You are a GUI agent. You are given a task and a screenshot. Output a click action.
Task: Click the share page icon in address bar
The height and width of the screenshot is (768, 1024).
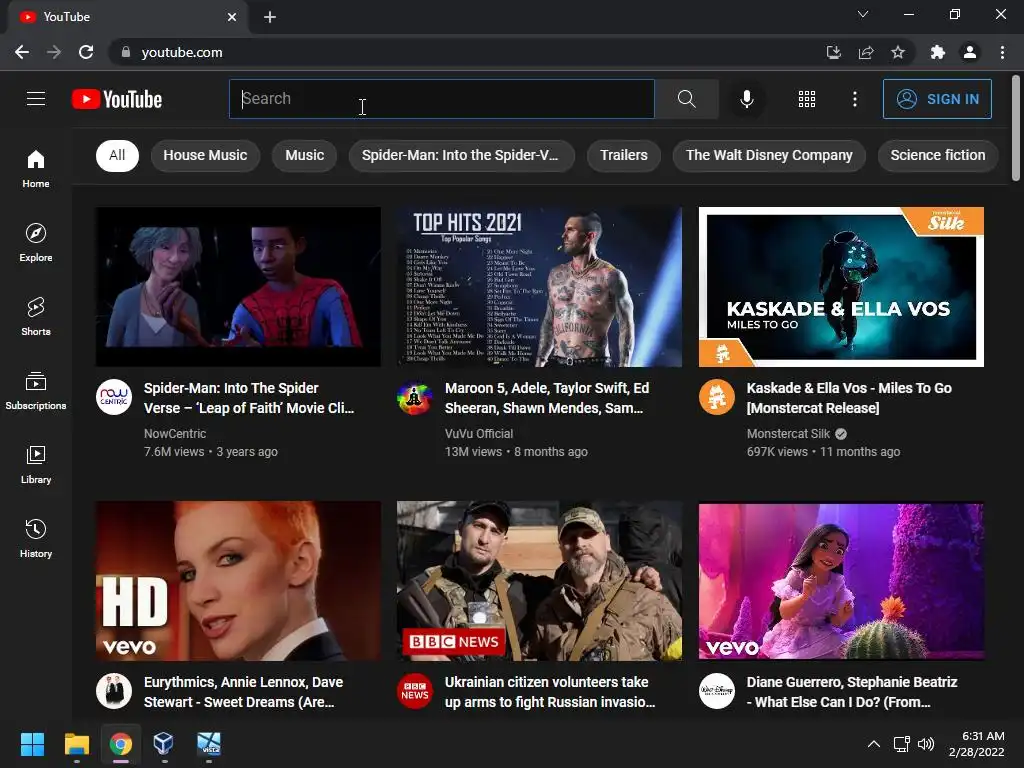click(866, 52)
